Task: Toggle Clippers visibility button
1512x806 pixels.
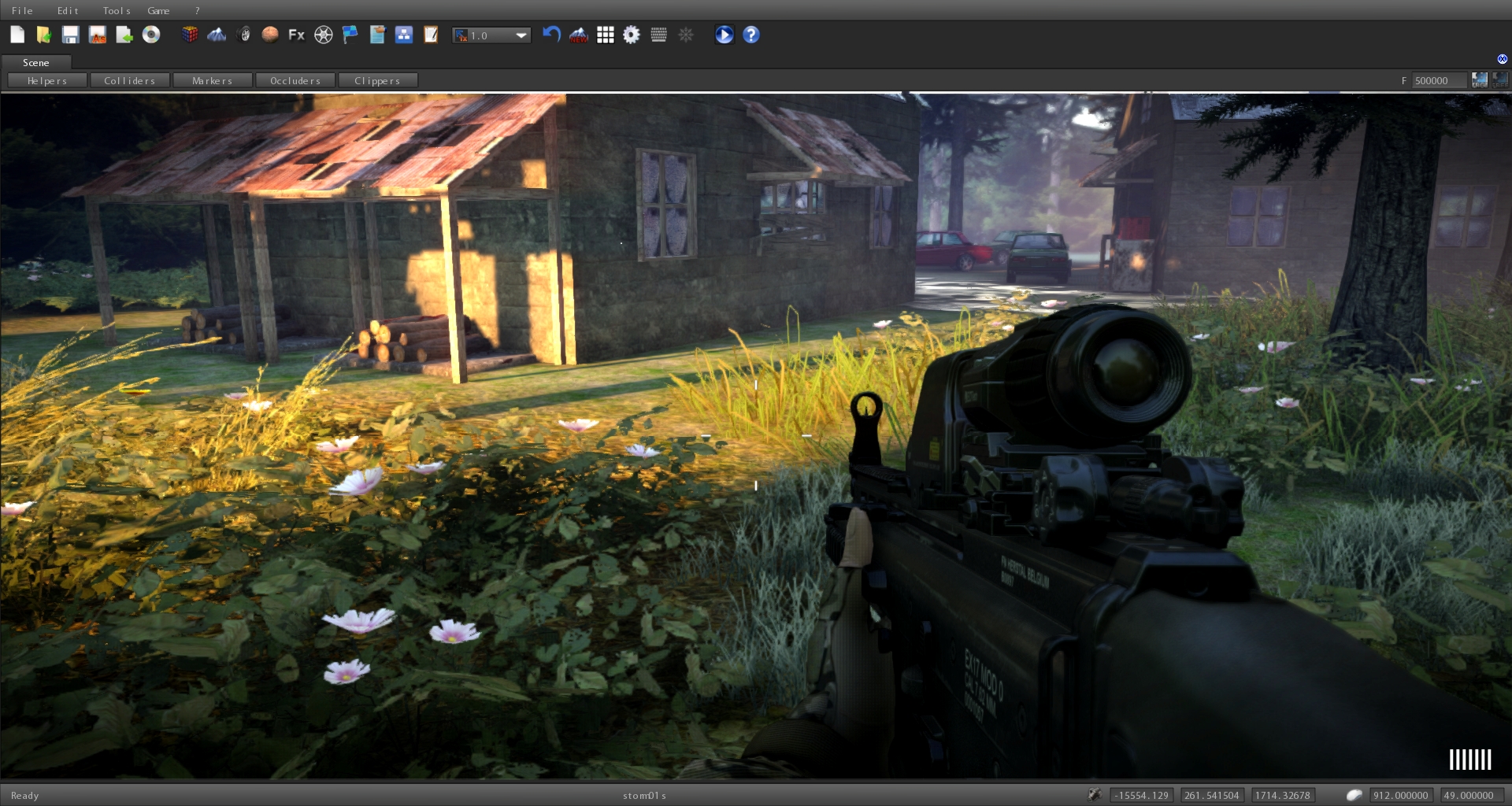Action: coord(377,80)
